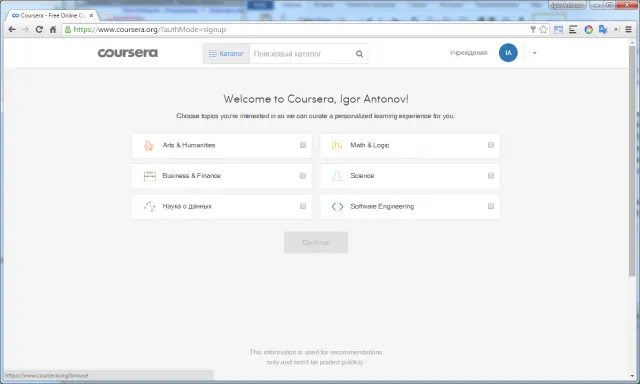Click the window layout extension icon

coord(558,29)
